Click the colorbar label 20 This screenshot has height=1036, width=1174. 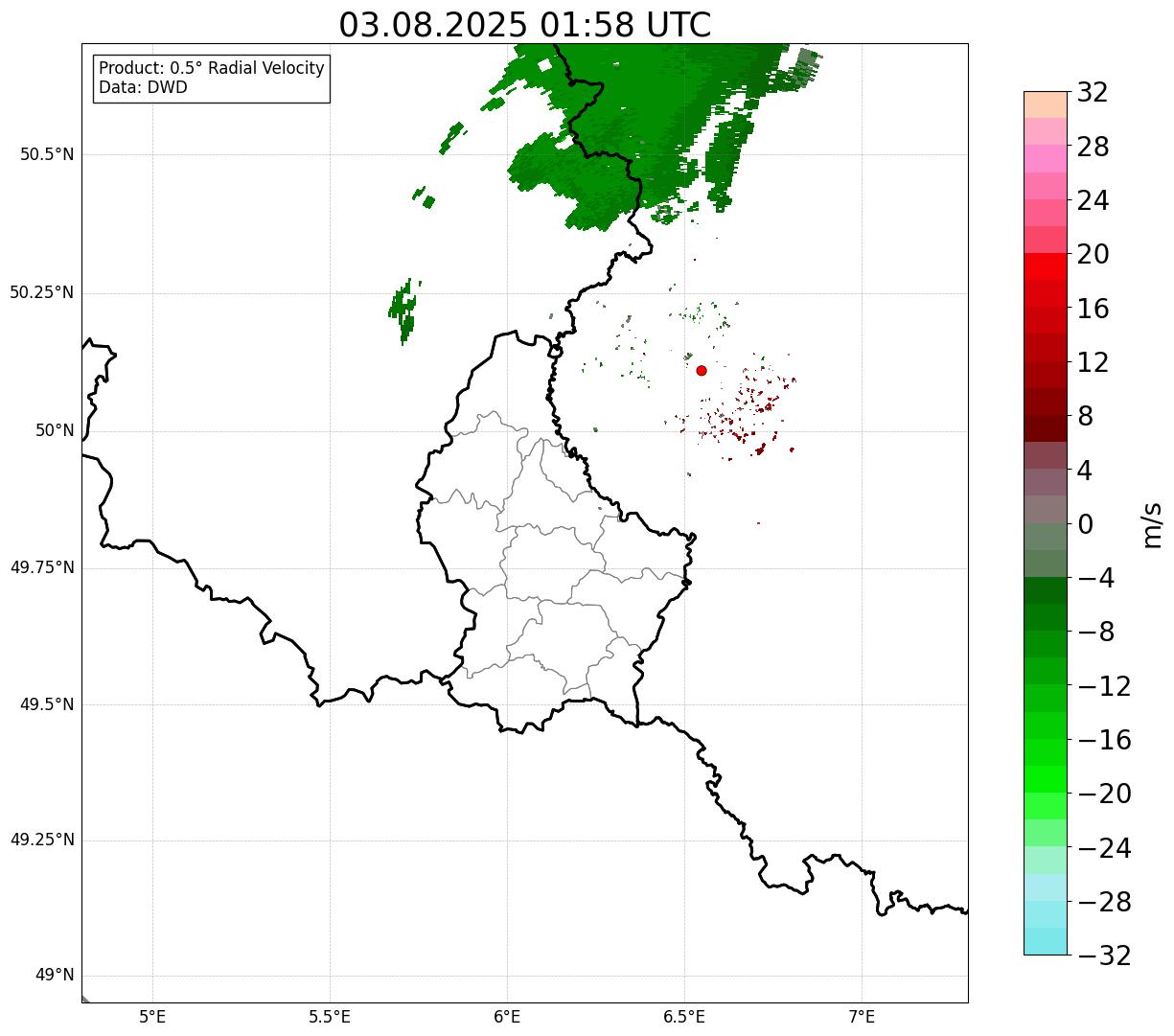[x=1093, y=254]
